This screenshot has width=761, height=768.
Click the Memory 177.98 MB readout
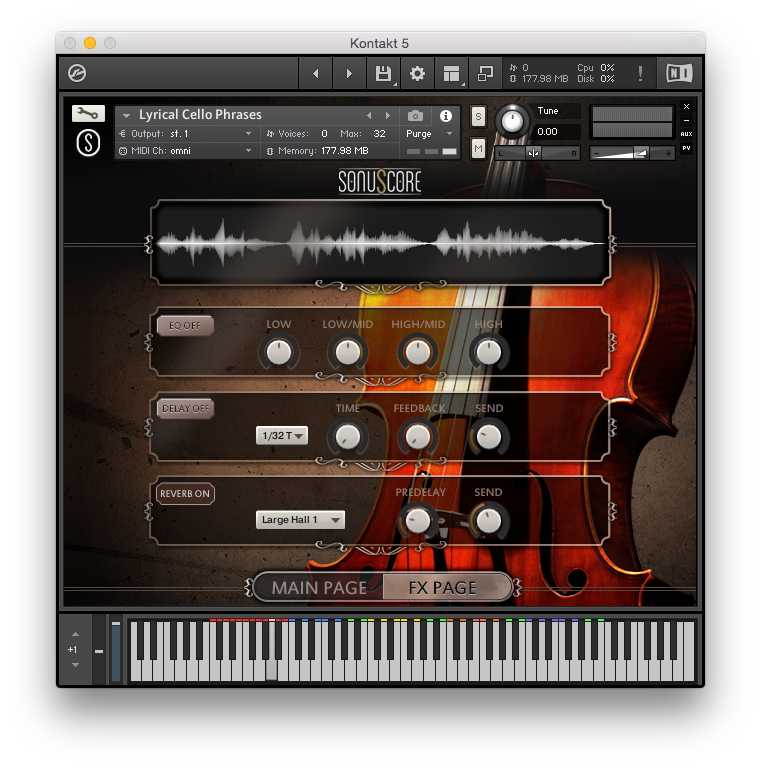coord(324,151)
